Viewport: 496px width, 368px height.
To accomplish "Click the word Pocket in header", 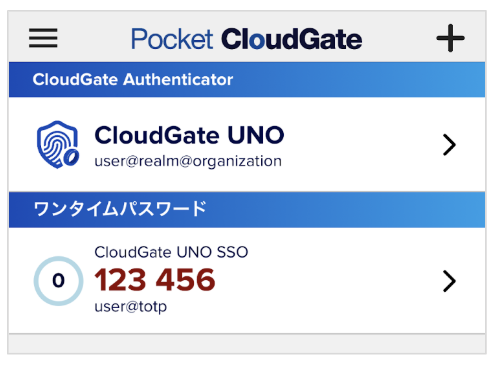I will [x=172, y=39].
